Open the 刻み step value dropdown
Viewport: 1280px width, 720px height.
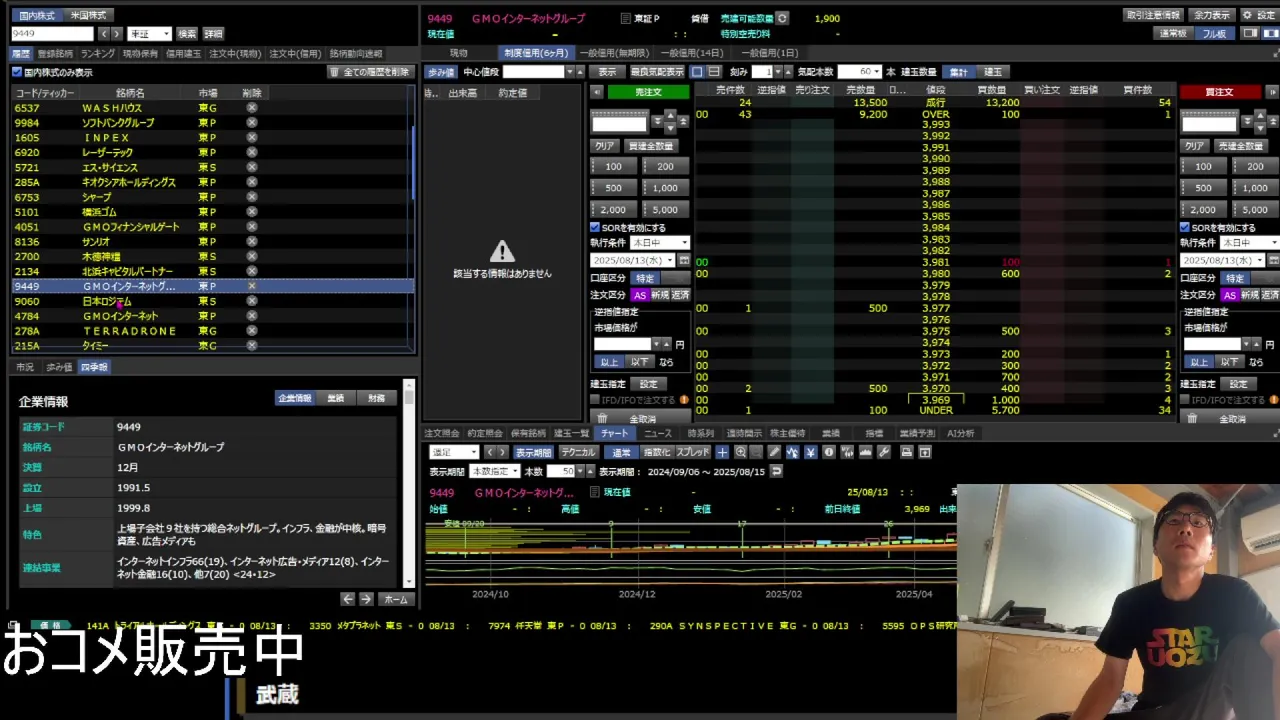780,72
